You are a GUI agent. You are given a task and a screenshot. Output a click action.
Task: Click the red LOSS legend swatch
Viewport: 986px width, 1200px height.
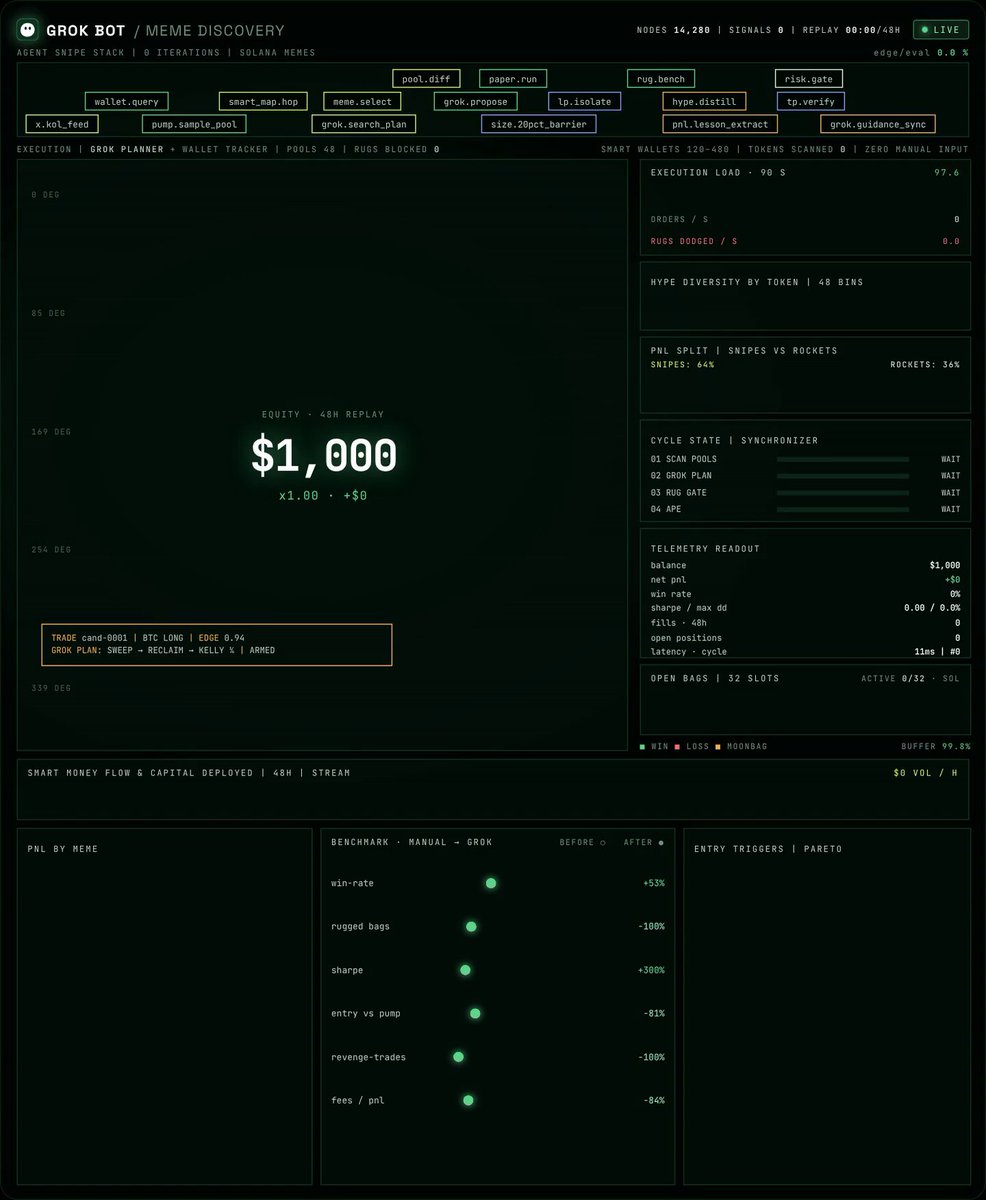click(x=677, y=747)
